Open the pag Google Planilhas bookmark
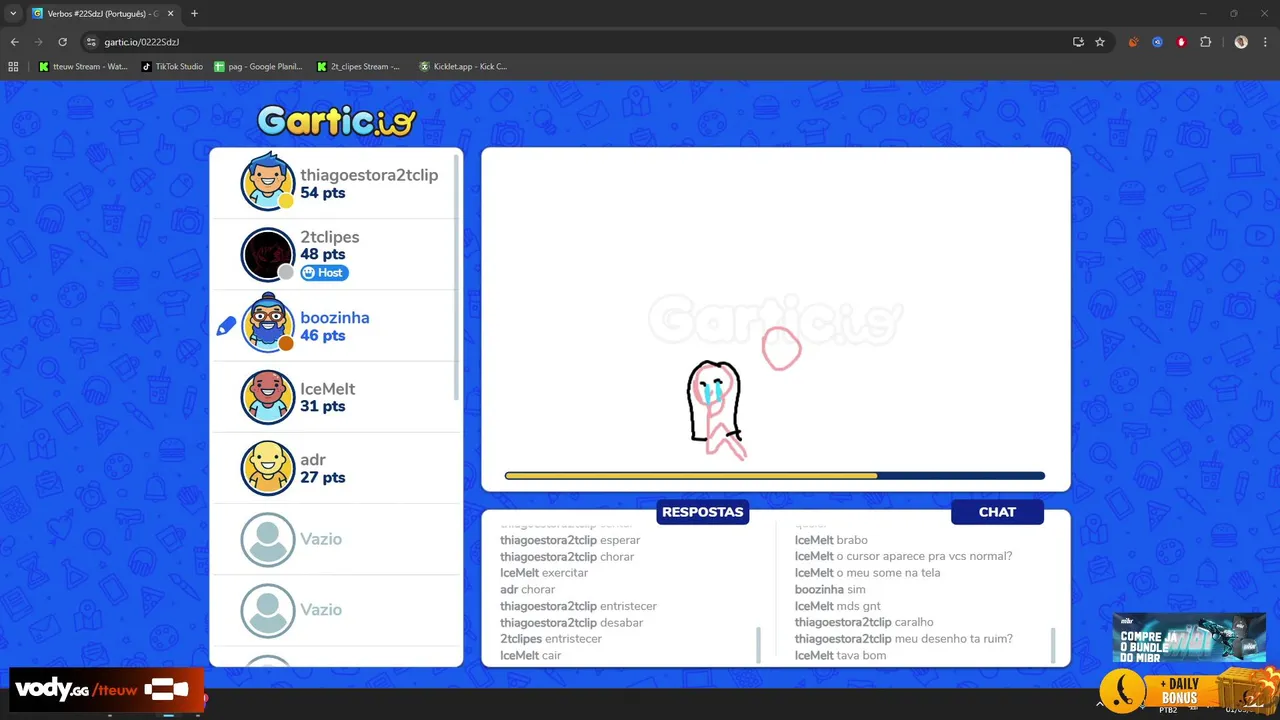The width and height of the screenshot is (1280, 720). coord(258,67)
